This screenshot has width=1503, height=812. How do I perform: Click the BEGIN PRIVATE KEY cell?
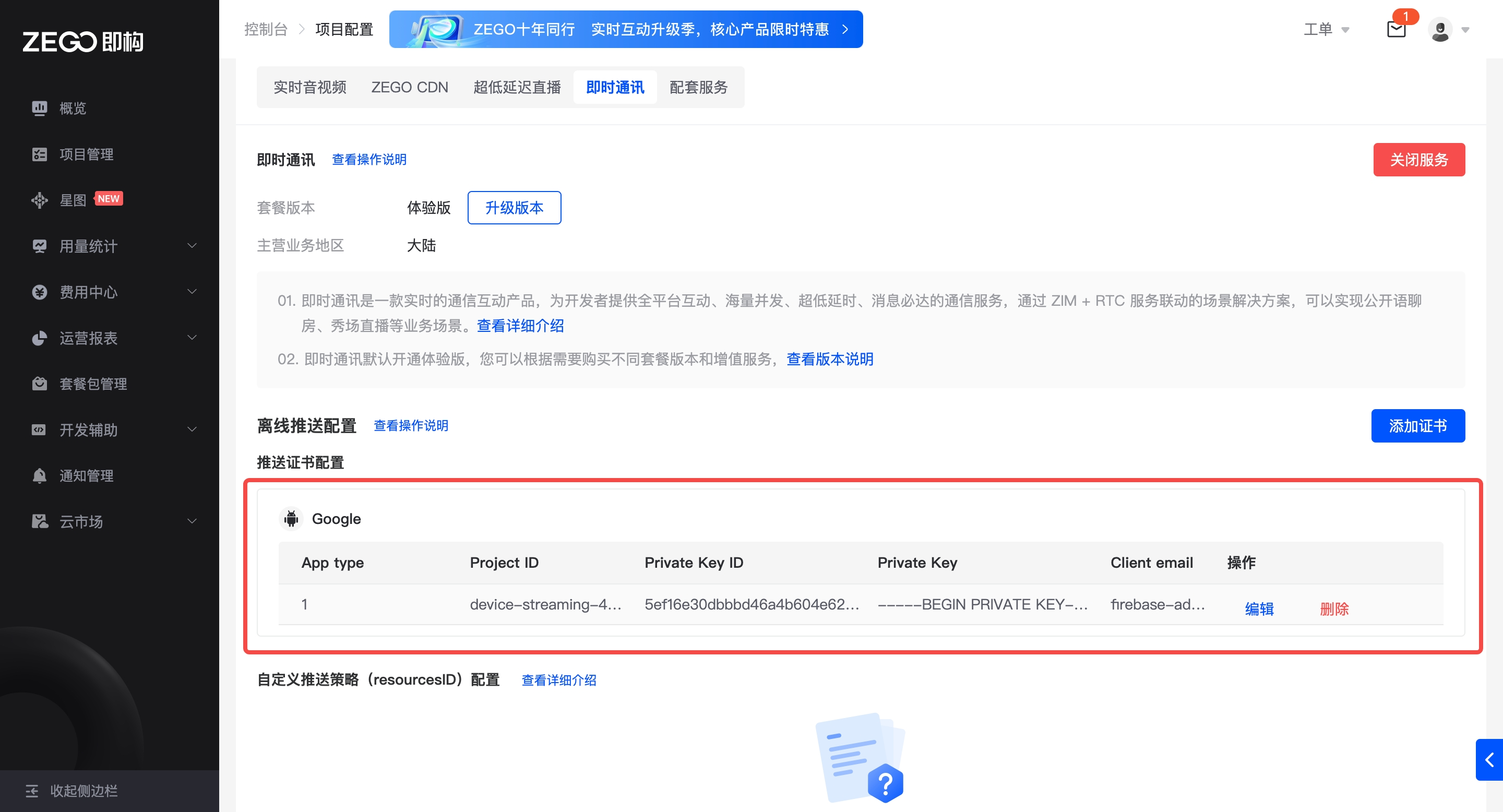click(x=983, y=604)
